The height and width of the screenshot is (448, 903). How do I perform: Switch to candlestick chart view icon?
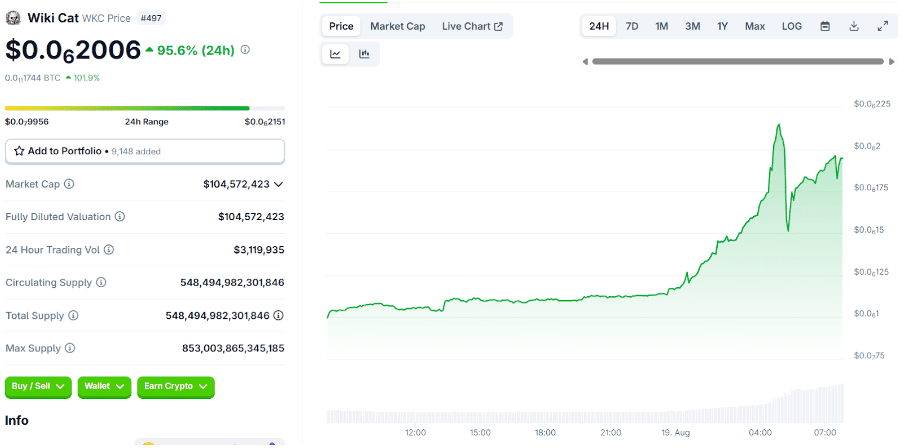(x=364, y=54)
